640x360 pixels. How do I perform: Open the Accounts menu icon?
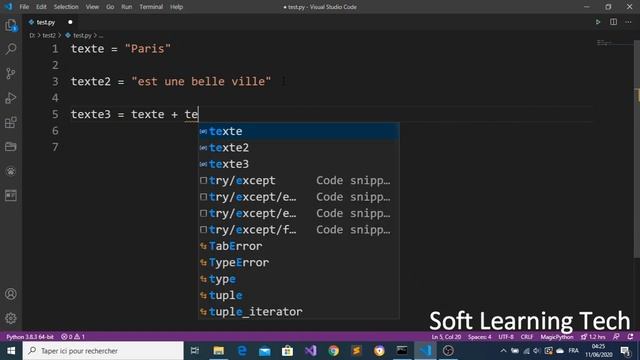11,294
